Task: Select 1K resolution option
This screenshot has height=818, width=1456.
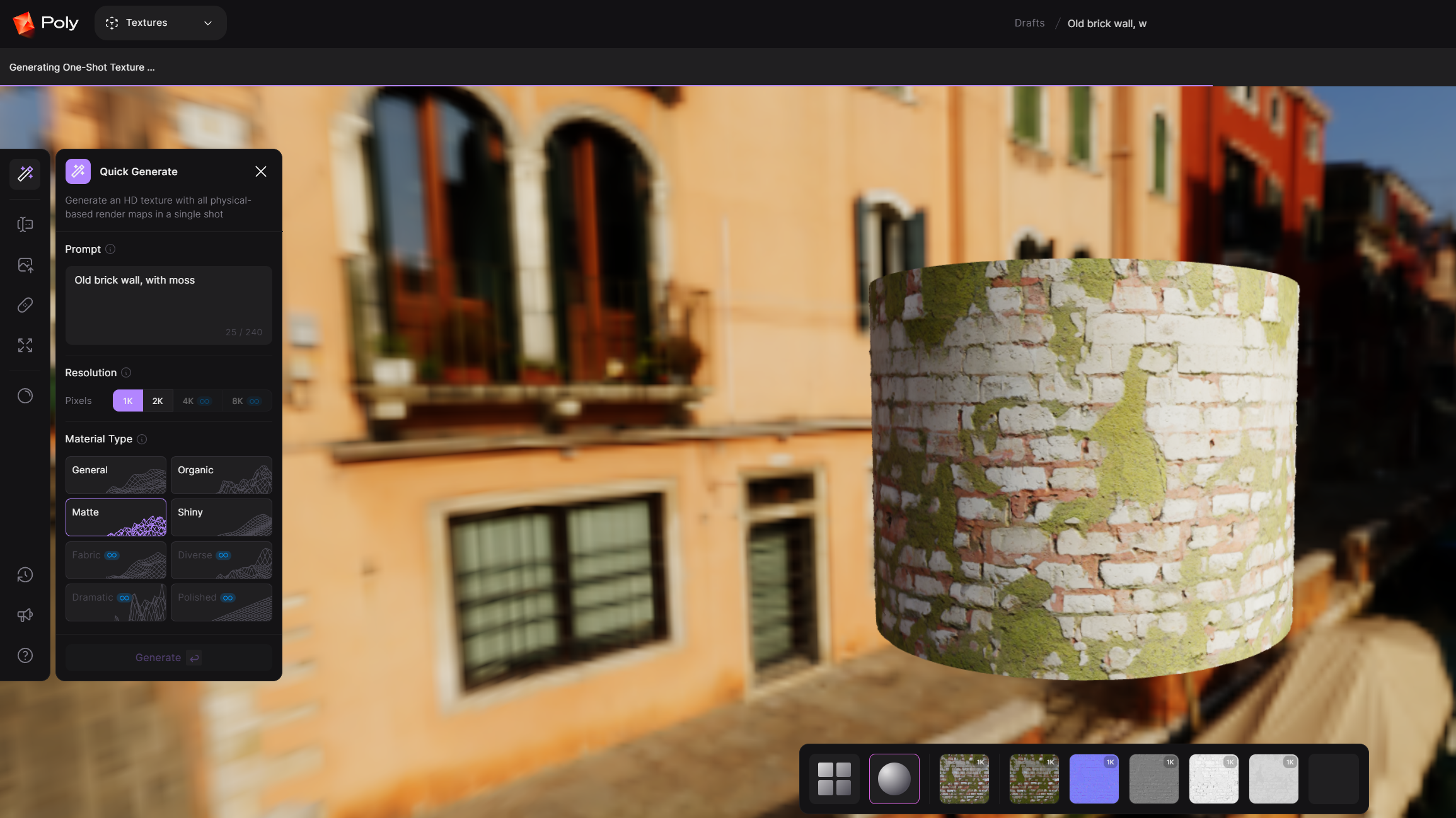Action: coord(128,401)
